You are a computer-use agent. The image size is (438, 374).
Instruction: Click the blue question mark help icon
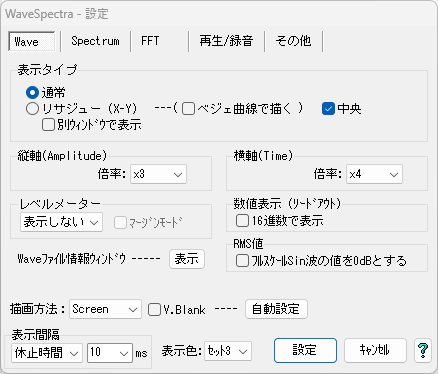pyautogui.click(x=423, y=350)
